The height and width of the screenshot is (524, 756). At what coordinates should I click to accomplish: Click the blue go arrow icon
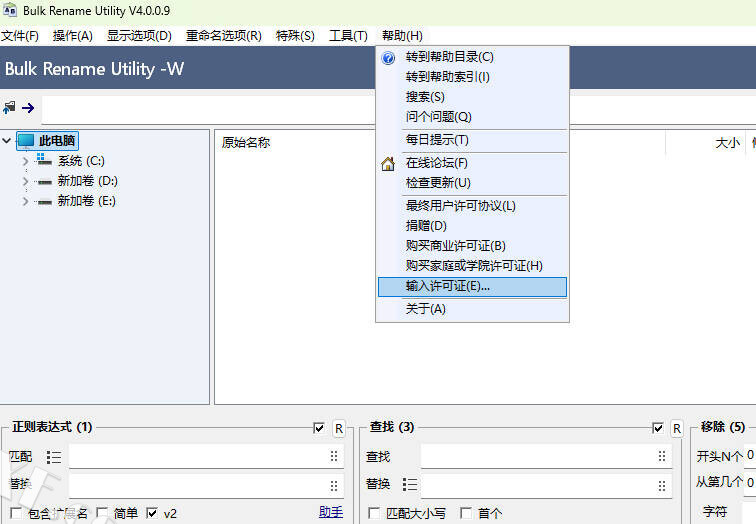pyautogui.click(x=28, y=107)
